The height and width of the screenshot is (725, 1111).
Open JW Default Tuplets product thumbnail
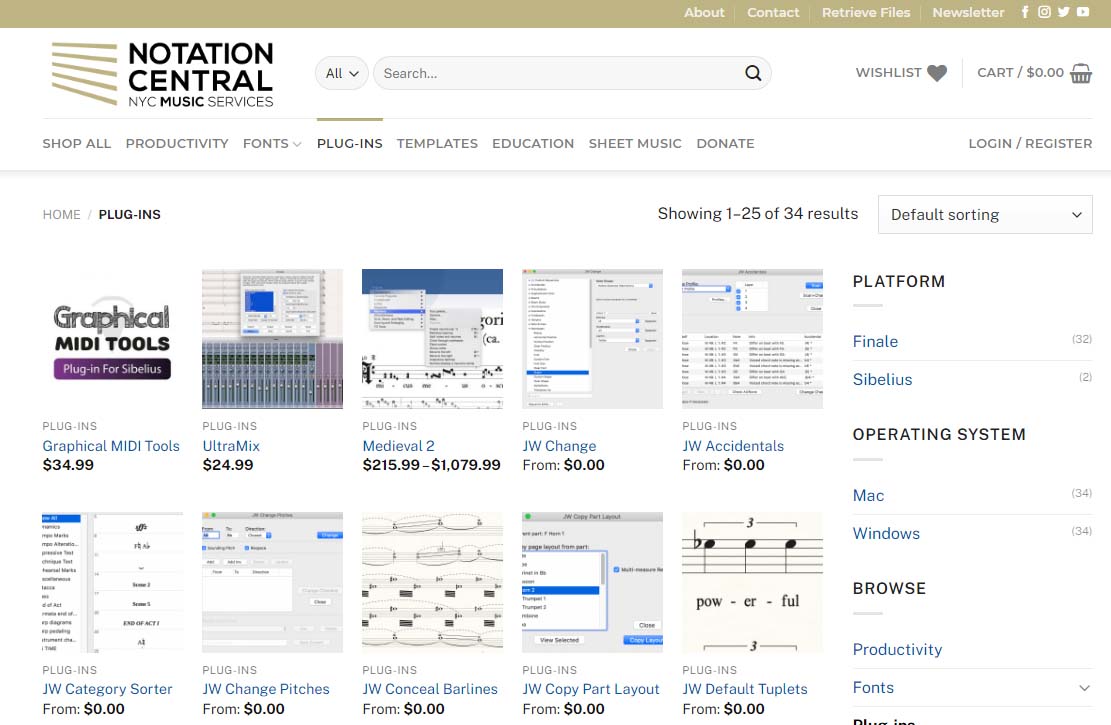click(x=752, y=583)
